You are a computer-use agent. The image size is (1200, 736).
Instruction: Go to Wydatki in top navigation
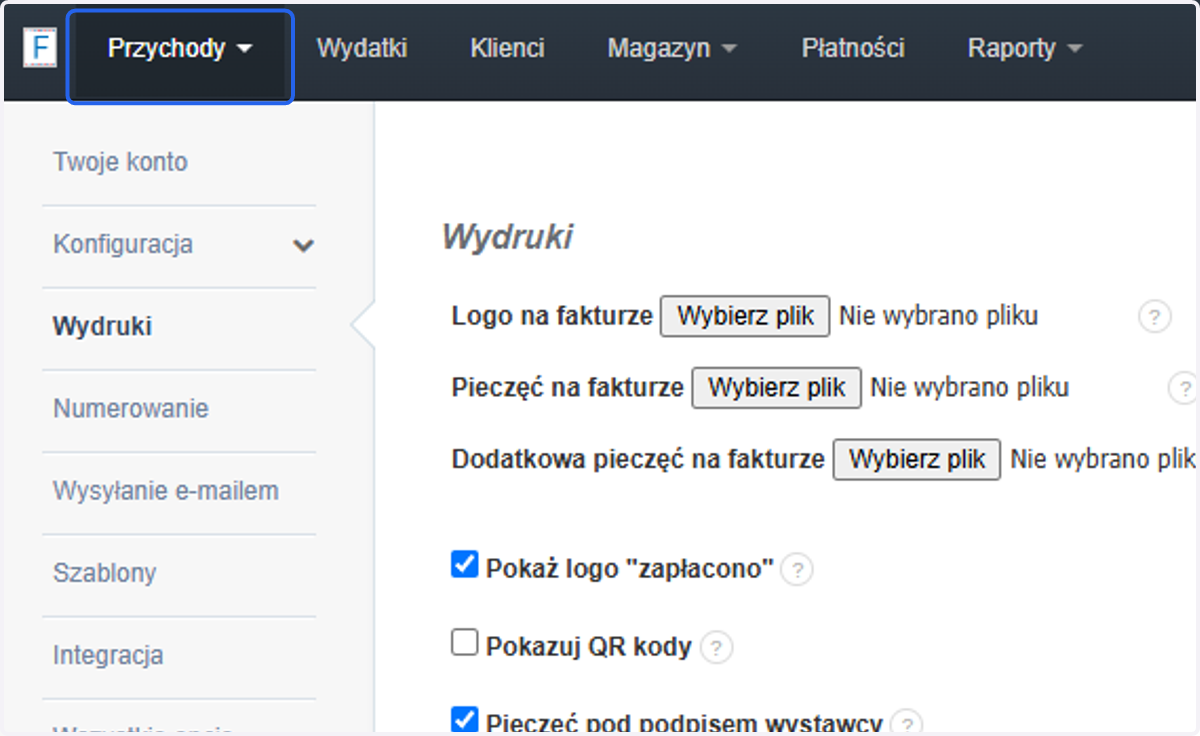(362, 48)
